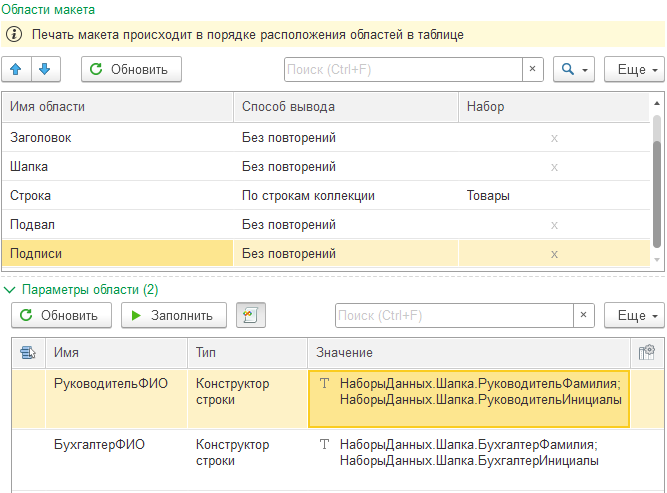Click the info icon in the yellow banner
This screenshot has height=493, width=667.
(x=14, y=34)
